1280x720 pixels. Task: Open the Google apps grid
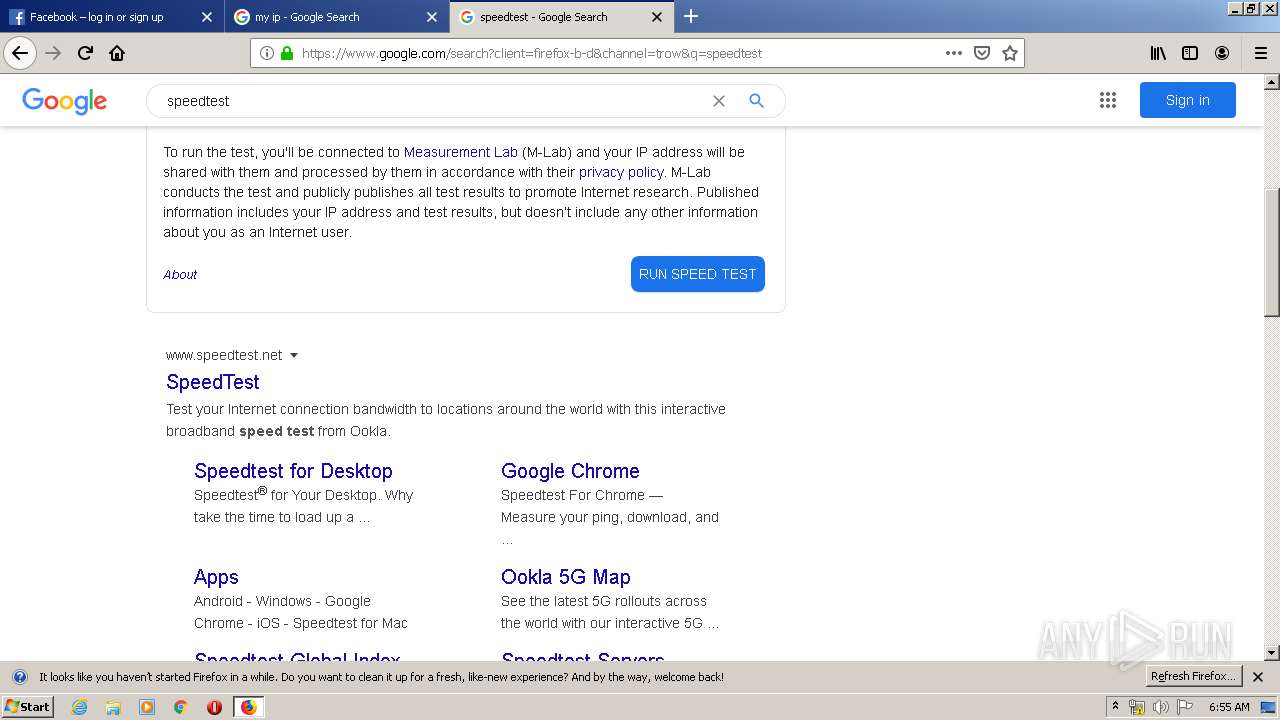click(1107, 100)
